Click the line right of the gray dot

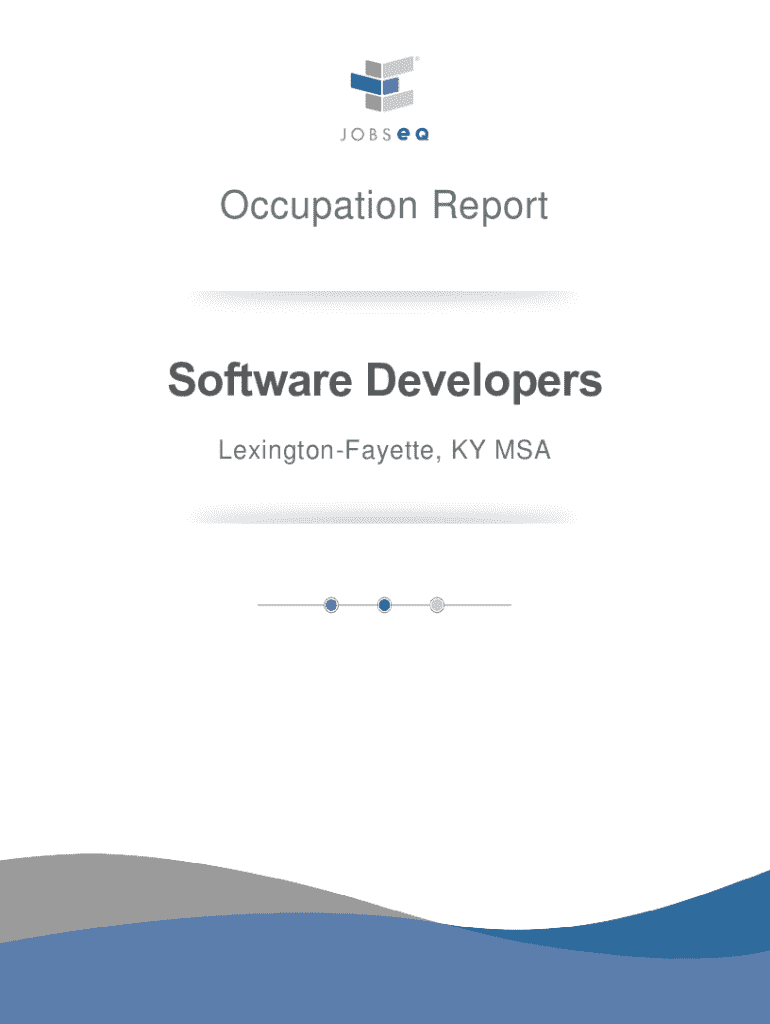pyautogui.click(x=478, y=605)
